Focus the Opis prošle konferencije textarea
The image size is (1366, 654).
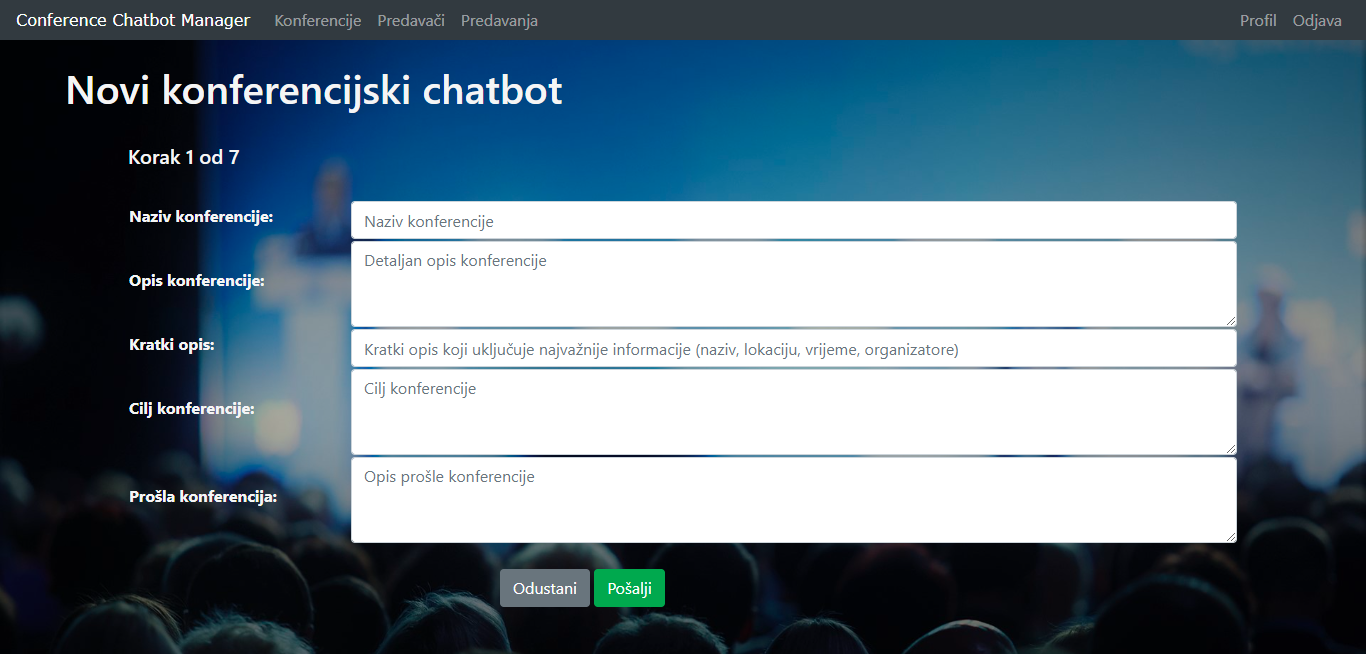point(794,500)
